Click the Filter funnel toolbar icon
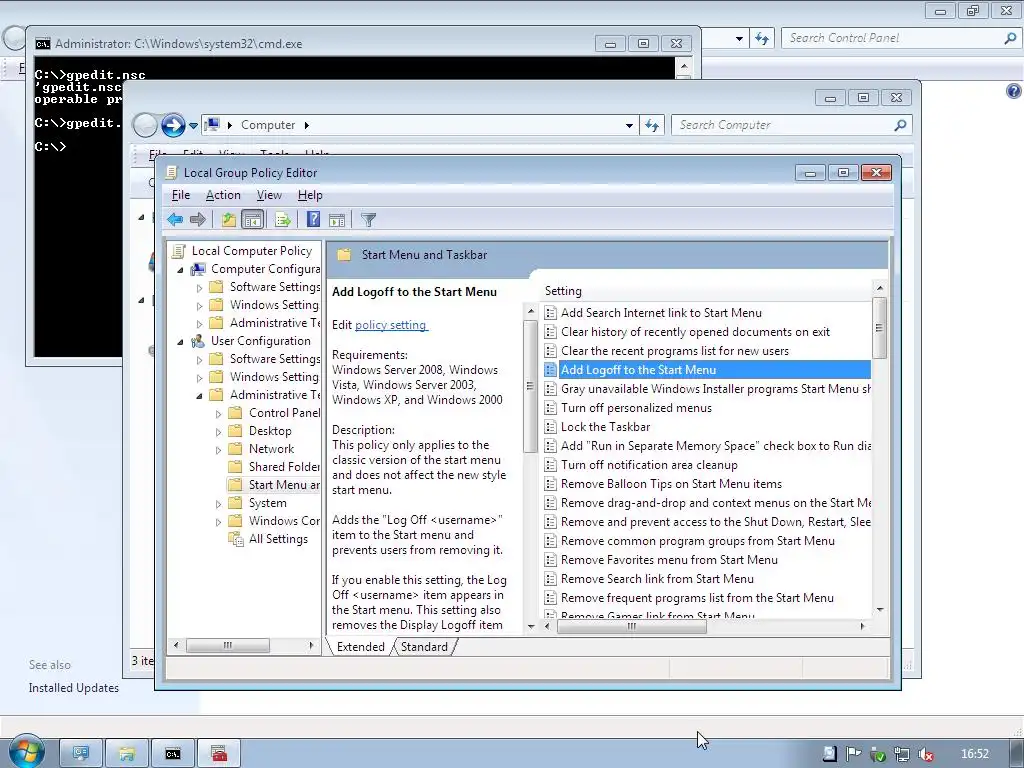 point(368,220)
